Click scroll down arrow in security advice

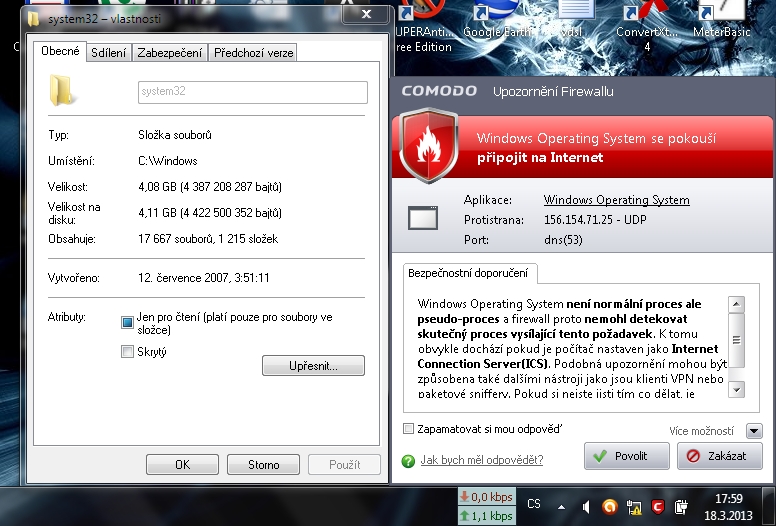click(736, 390)
